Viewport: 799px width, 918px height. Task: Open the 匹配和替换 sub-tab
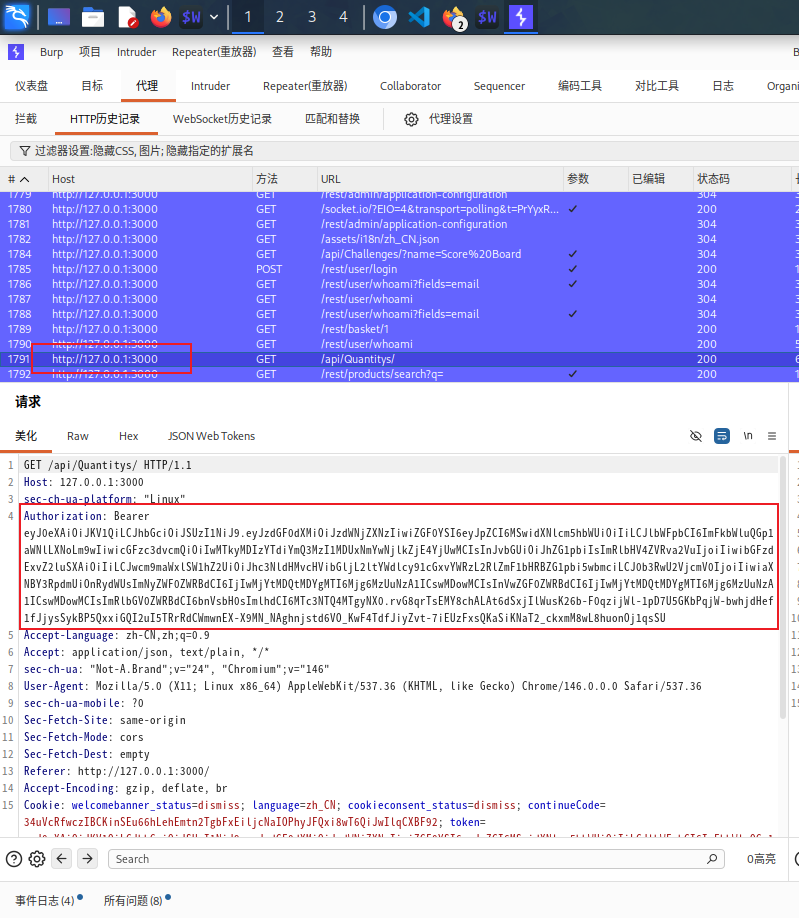point(332,119)
